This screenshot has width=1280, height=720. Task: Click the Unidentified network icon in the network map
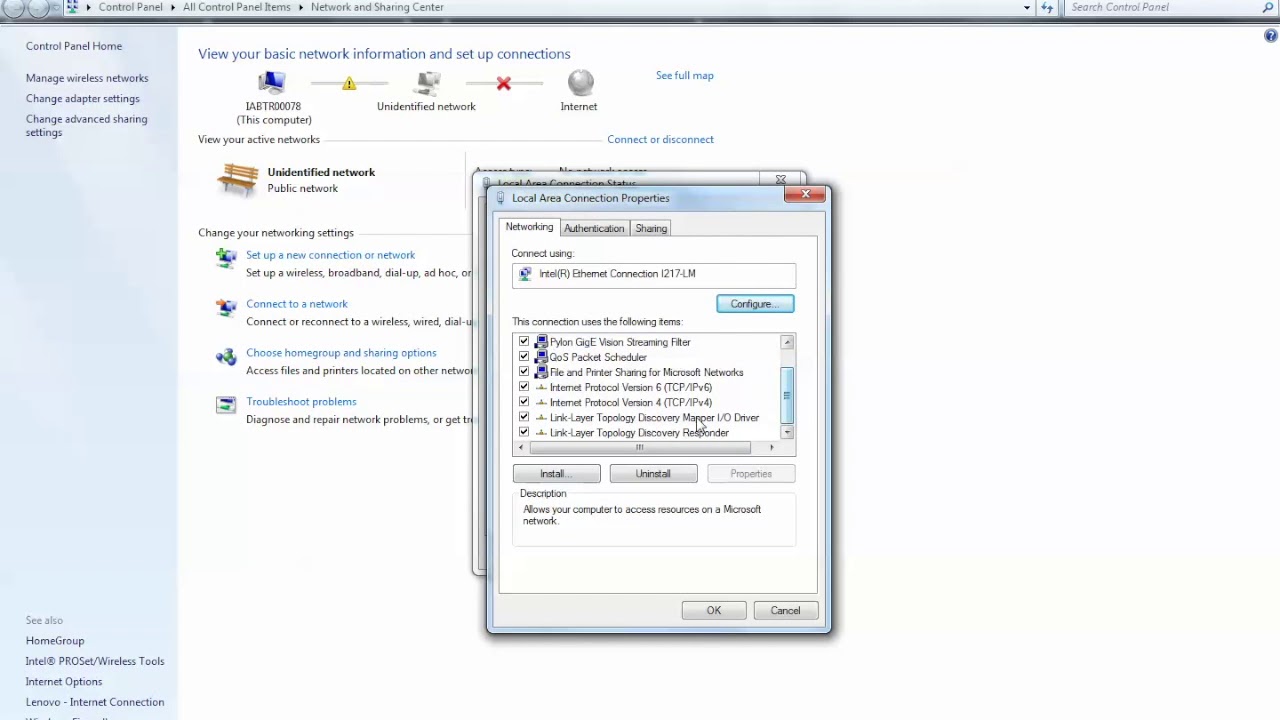coord(428,83)
